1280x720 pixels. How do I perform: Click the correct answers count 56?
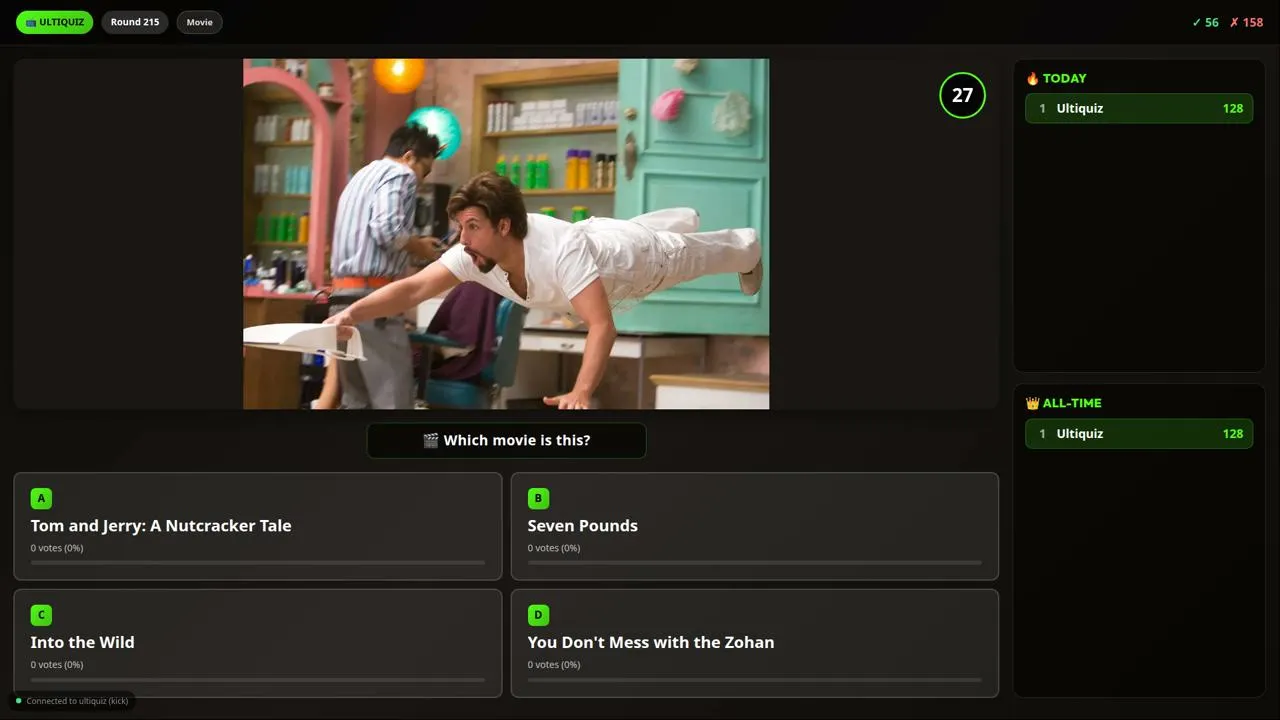point(1205,22)
